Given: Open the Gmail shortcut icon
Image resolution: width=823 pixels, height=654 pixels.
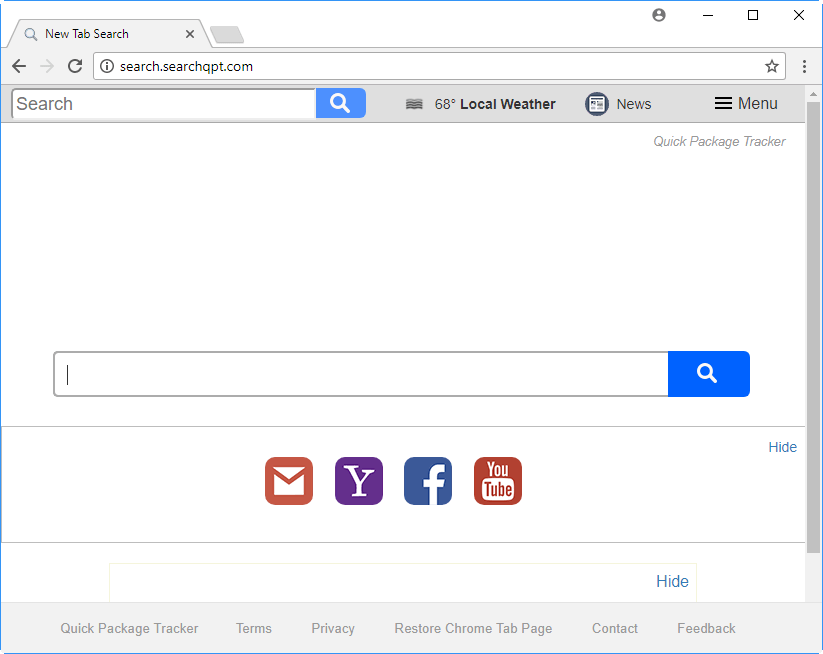Looking at the screenshot, I should [289, 481].
